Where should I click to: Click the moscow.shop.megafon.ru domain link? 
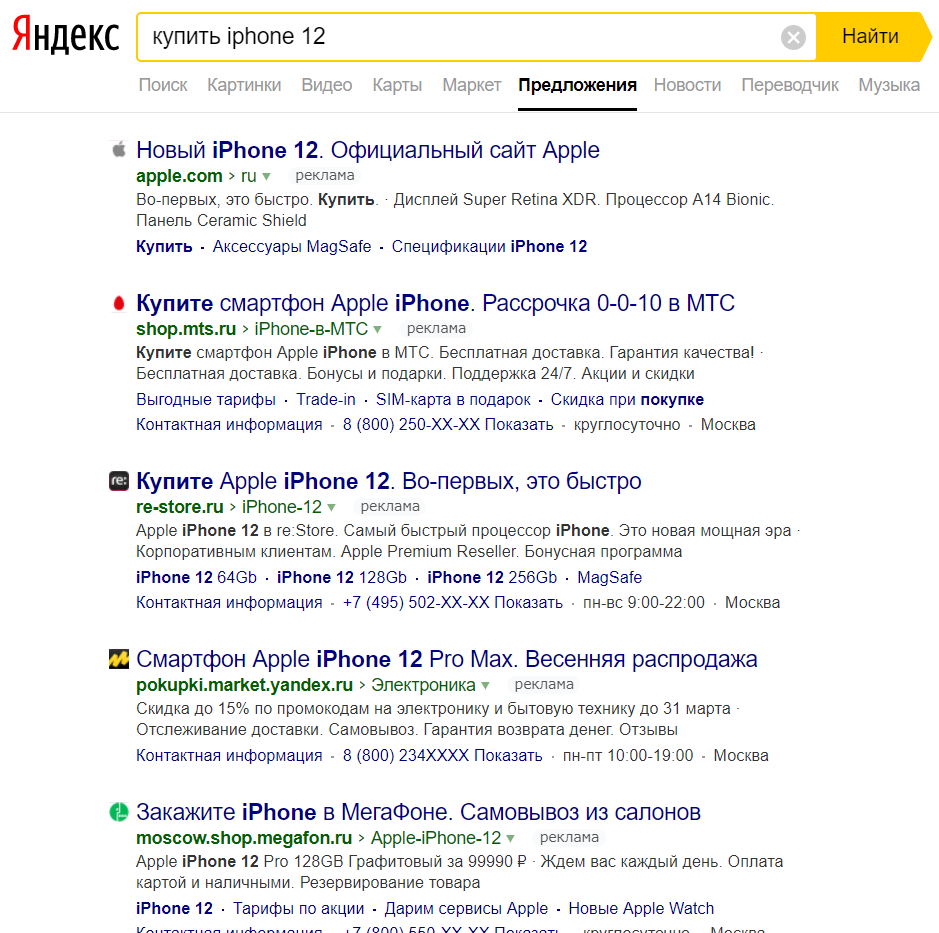[244, 837]
